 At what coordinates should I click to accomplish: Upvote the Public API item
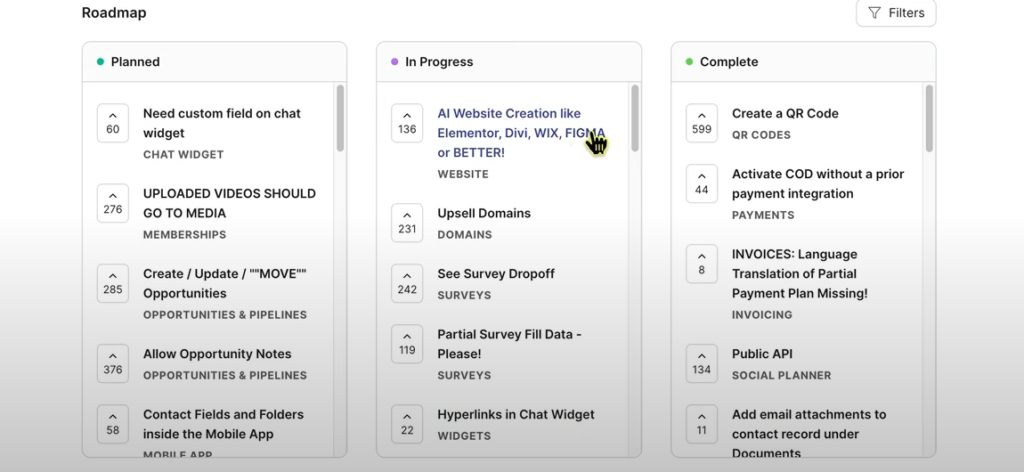701,364
